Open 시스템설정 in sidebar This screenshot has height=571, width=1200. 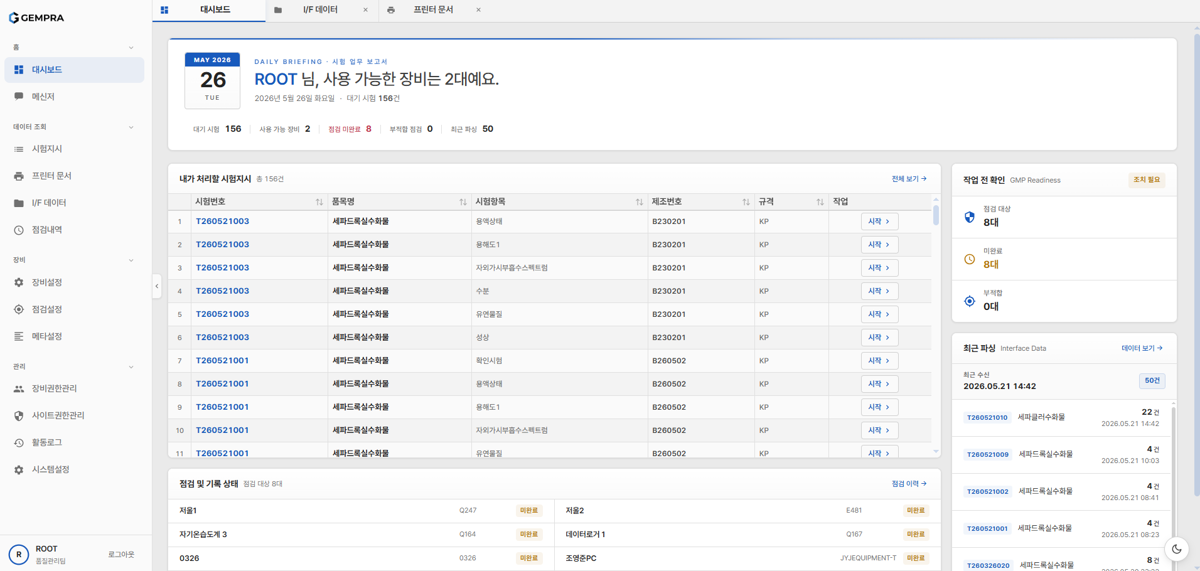tap(74, 470)
